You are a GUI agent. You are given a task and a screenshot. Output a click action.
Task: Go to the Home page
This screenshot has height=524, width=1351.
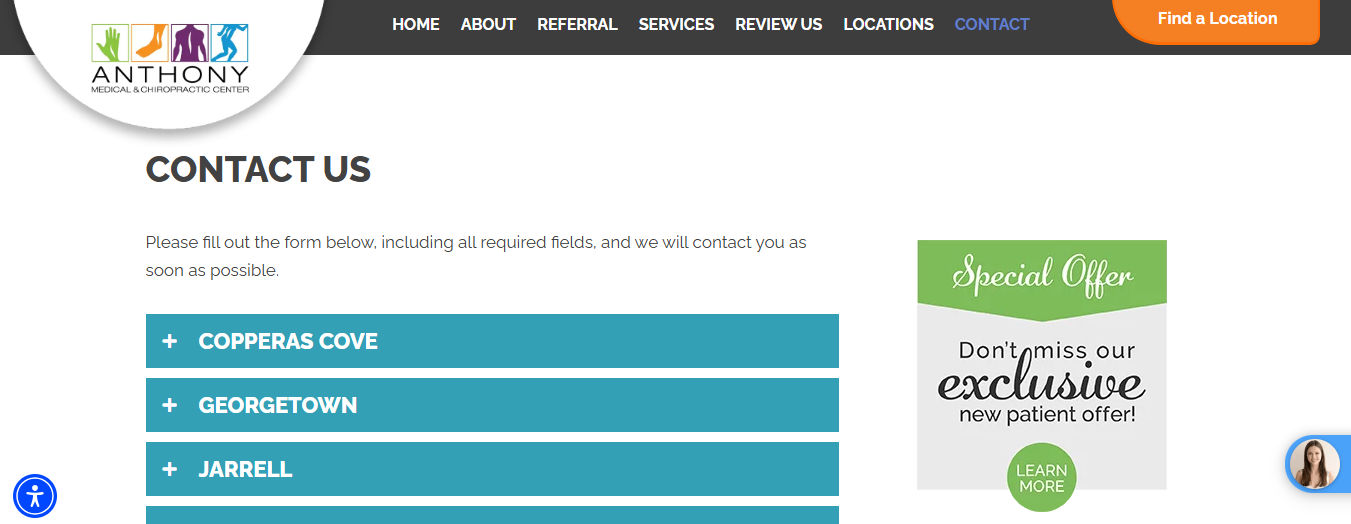[x=416, y=24]
